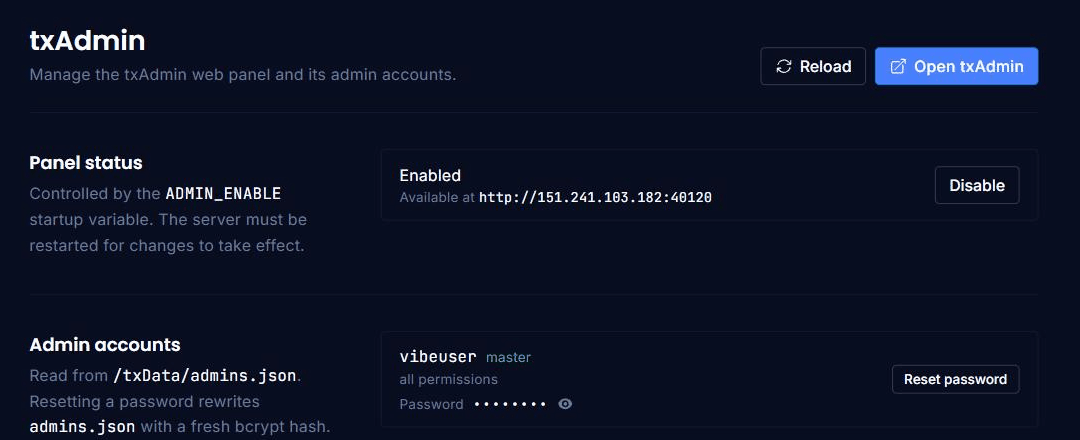Open the txAdmin panel via the blue button
The image size is (1080, 440).
coord(956,66)
